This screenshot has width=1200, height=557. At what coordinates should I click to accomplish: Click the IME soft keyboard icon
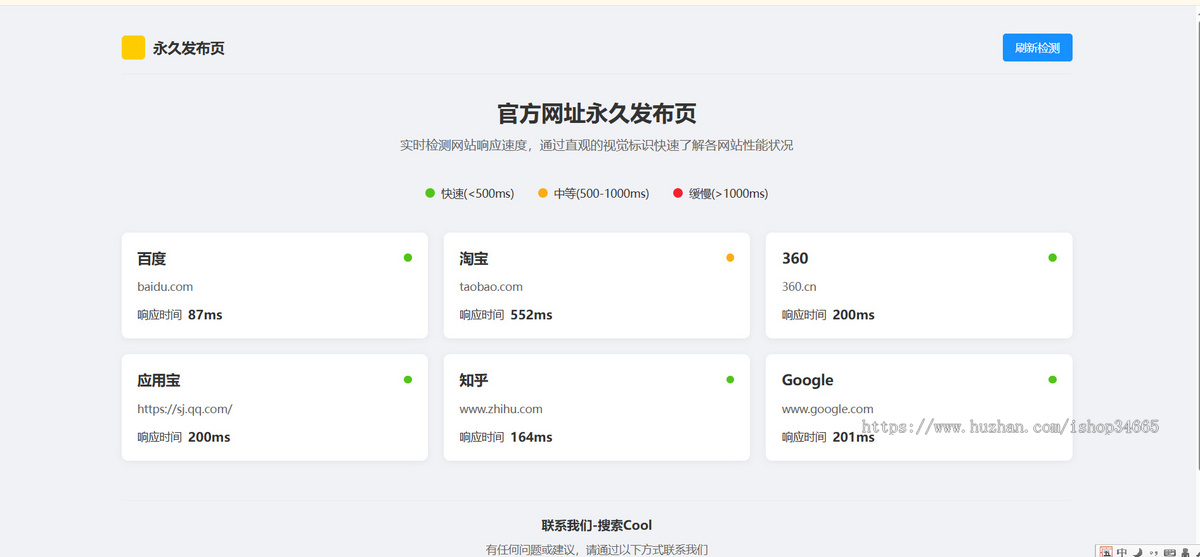[x=1169, y=551]
